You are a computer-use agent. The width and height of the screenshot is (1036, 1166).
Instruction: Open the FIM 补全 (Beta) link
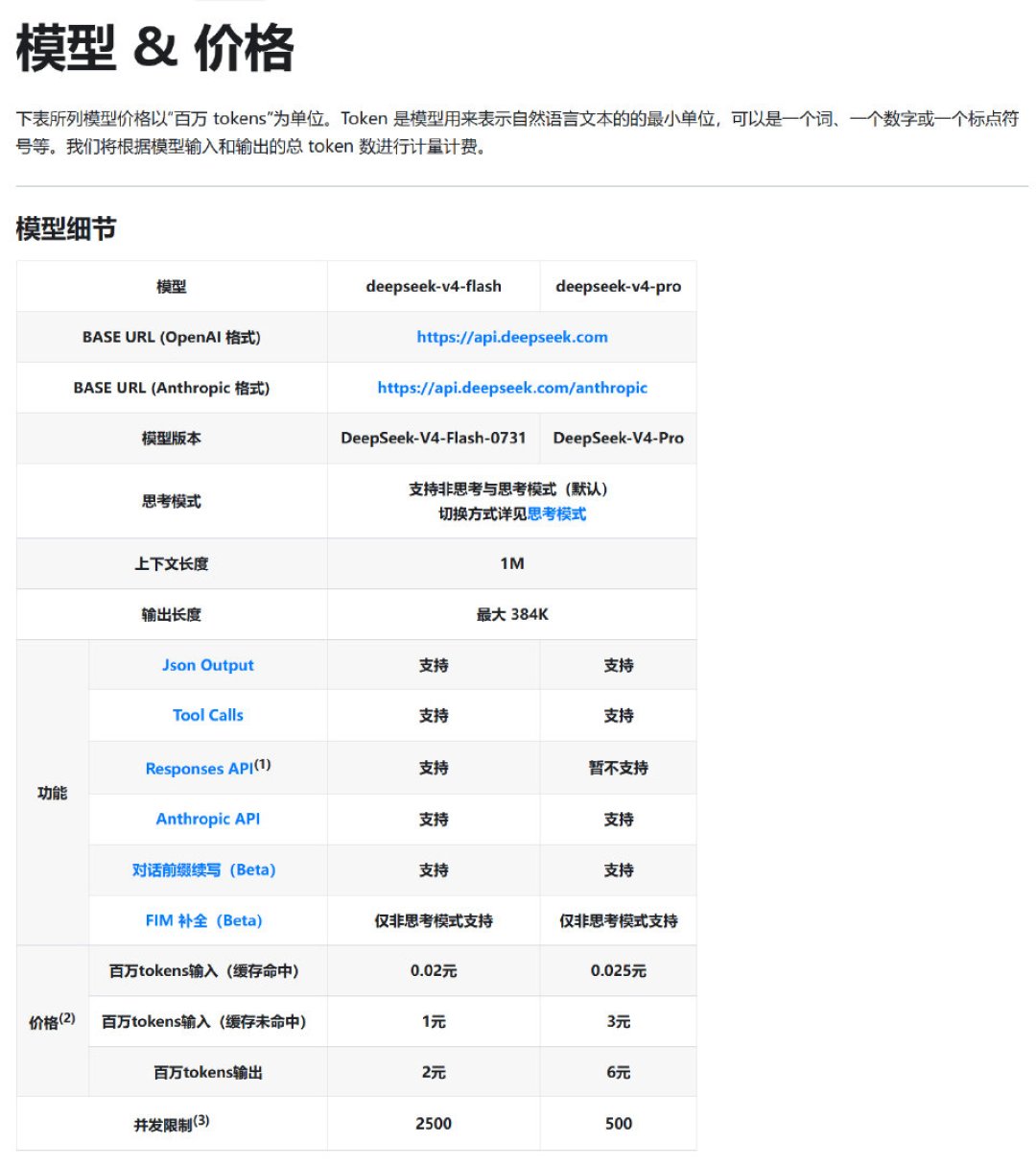pyautogui.click(x=204, y=920)
